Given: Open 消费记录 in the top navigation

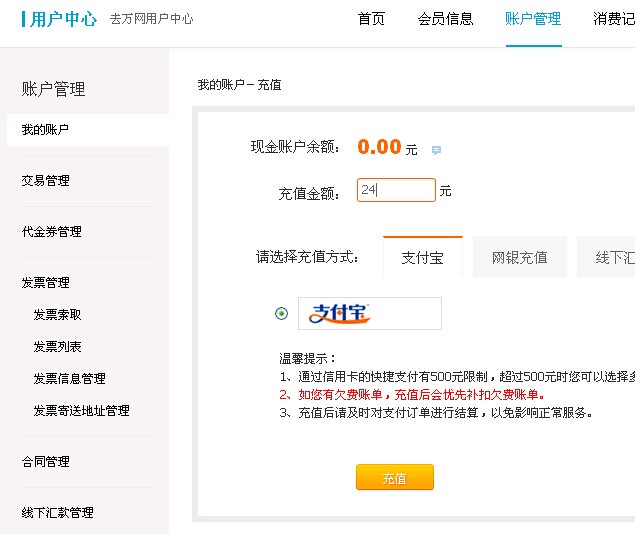Looking at the screenshot, I should (x=614, y=19).
